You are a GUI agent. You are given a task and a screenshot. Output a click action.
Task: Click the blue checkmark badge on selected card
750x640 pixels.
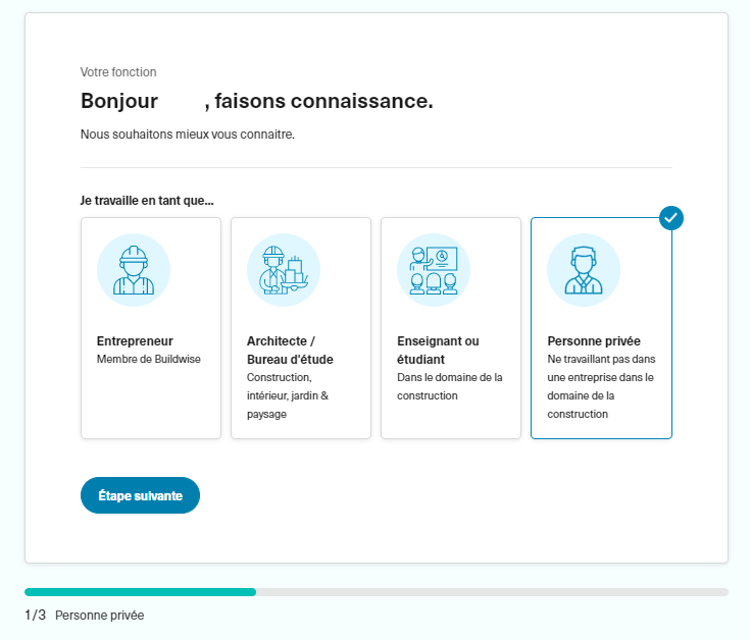pos(671,218)
